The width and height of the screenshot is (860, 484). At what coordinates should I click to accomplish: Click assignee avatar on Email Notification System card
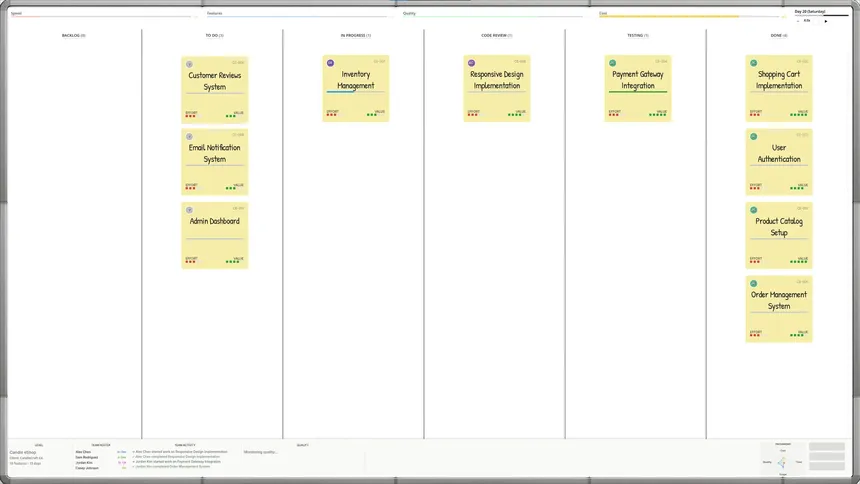pos(189,137)
